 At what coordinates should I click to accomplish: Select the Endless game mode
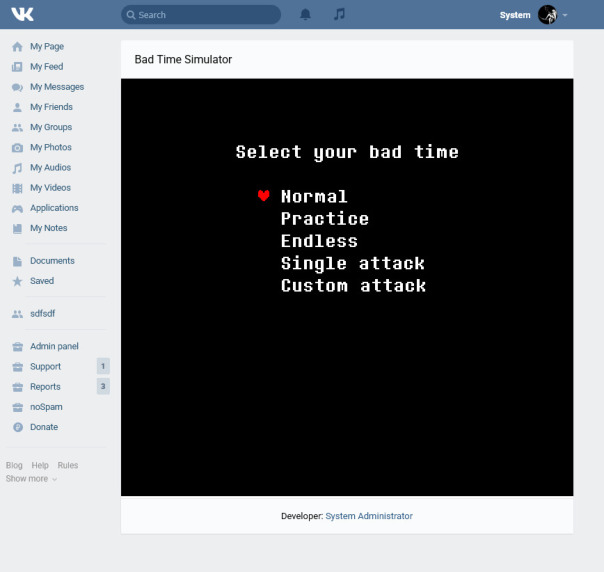pyautogui.click(x=319, y=241)
